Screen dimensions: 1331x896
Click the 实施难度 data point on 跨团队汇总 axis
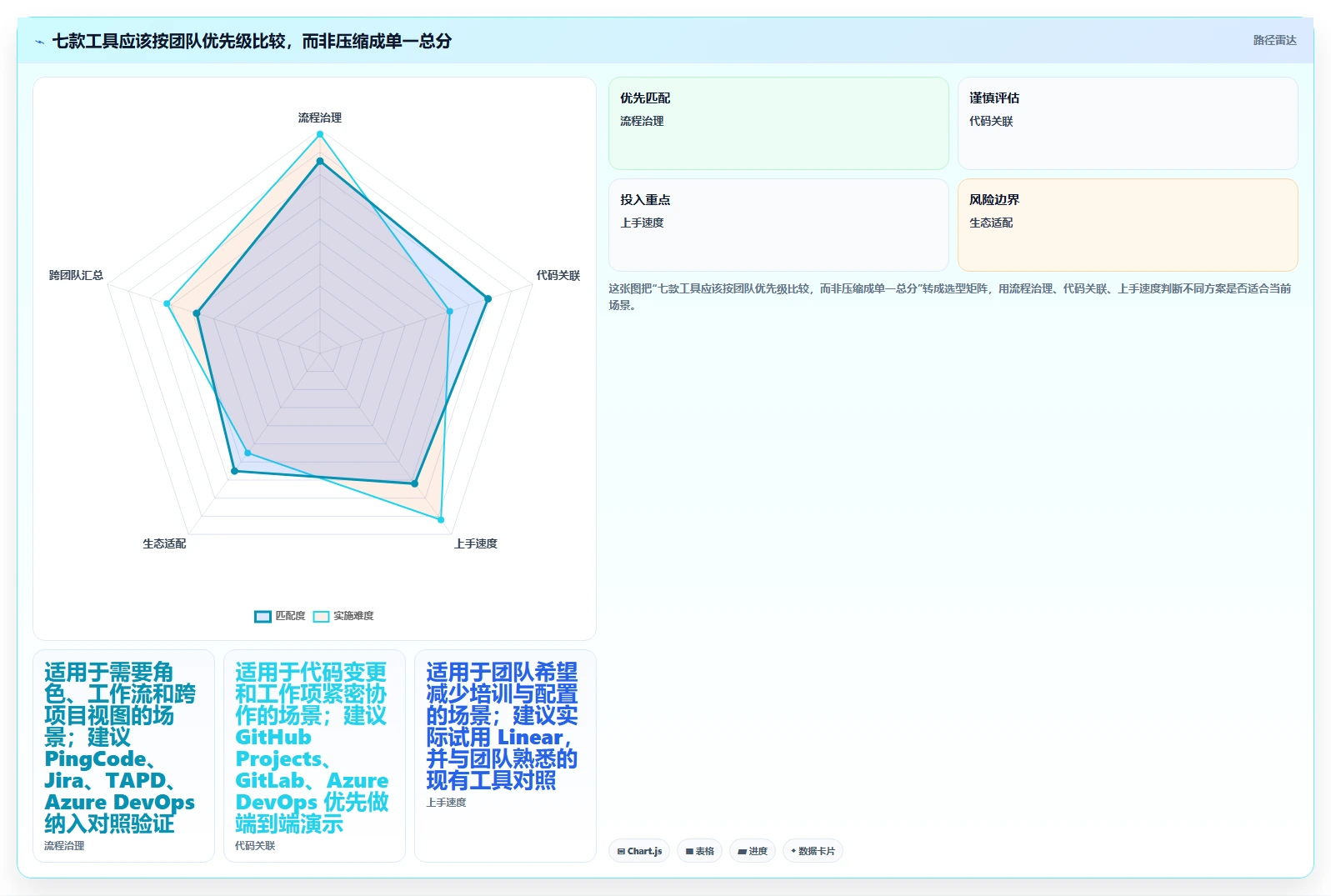[x=167, y=303]
